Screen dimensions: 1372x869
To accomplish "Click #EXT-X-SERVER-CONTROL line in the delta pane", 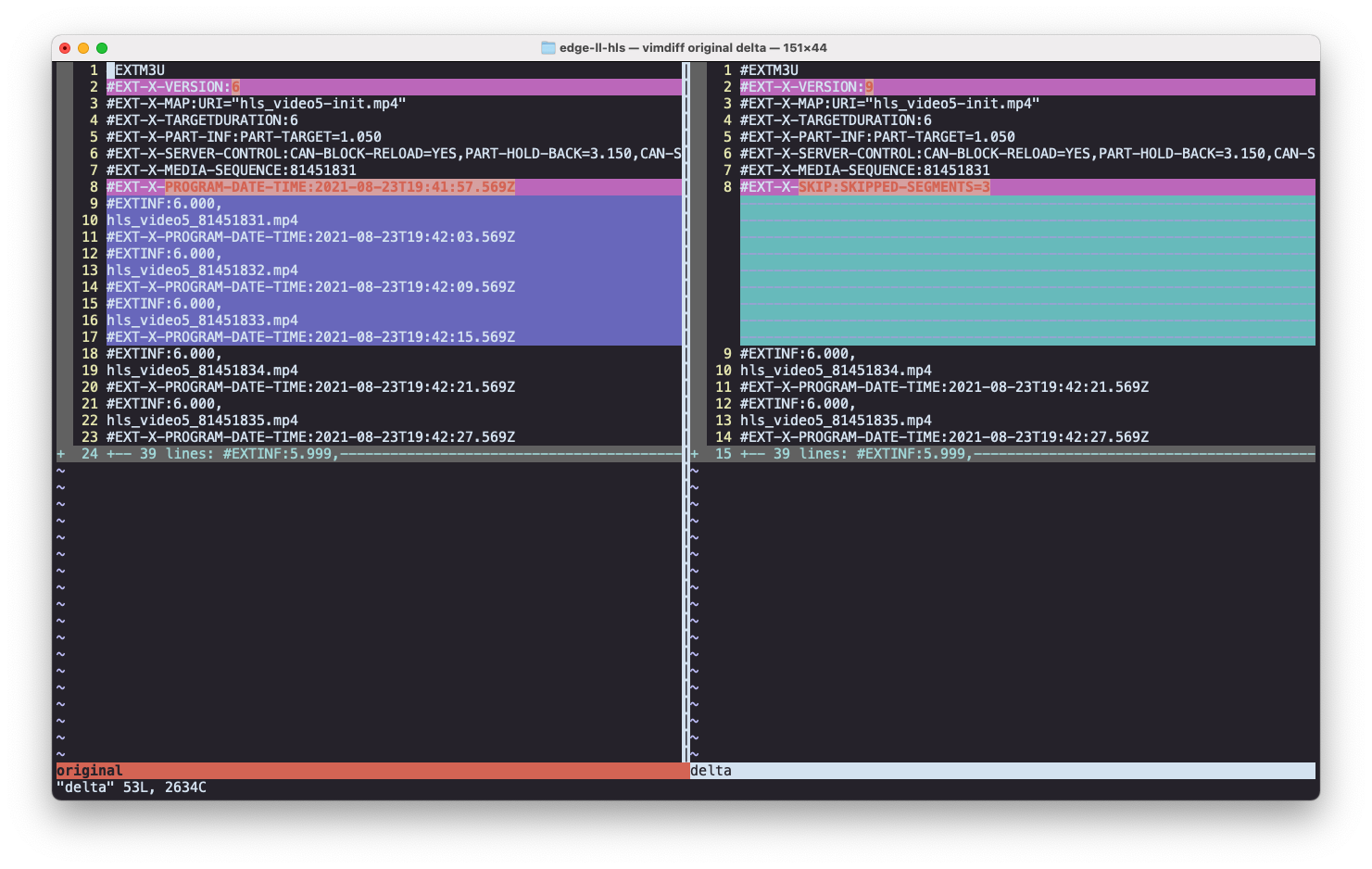I will (1027, 154).
